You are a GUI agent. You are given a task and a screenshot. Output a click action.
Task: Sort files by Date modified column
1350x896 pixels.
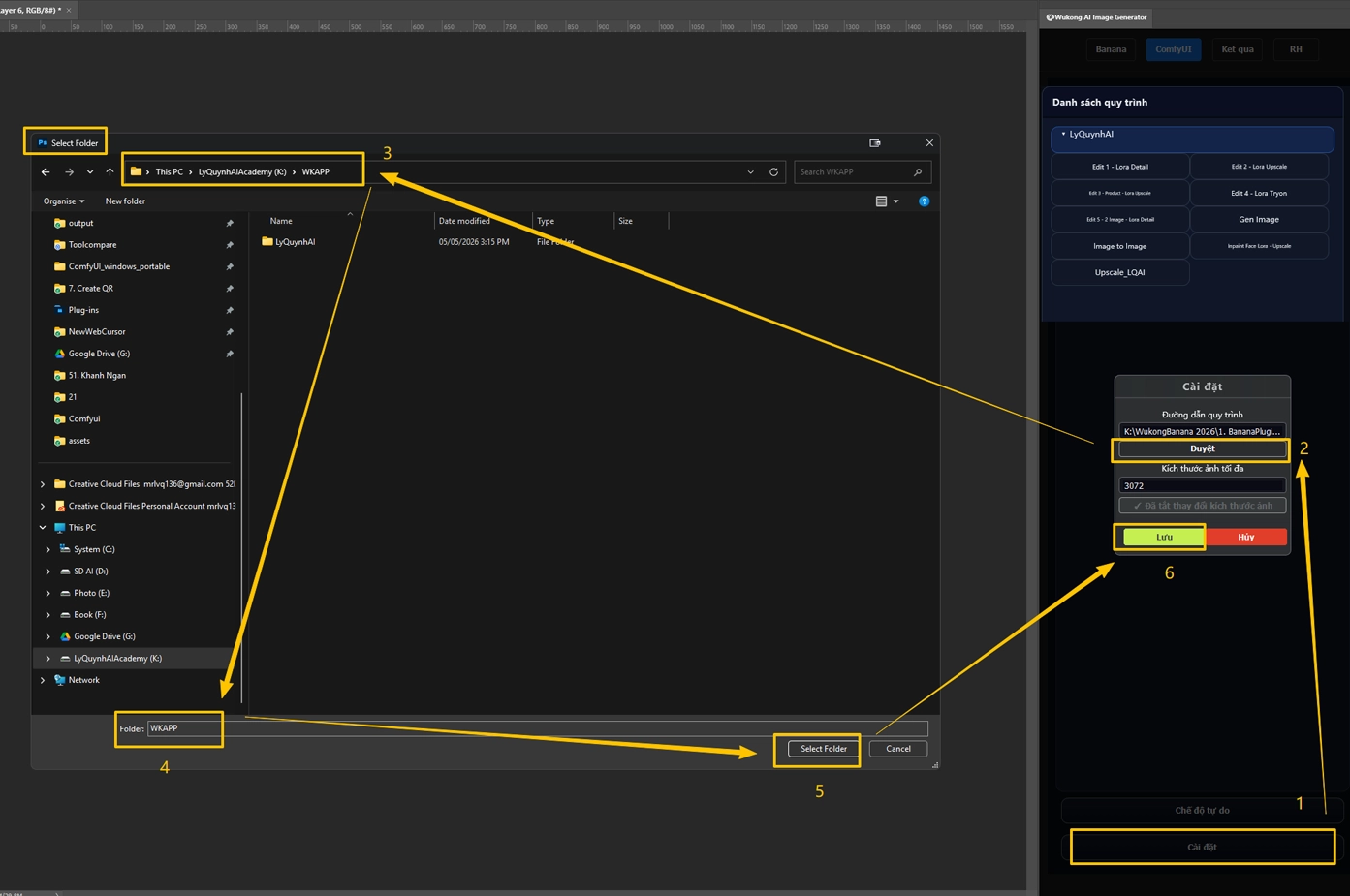[x=464, y=221]
